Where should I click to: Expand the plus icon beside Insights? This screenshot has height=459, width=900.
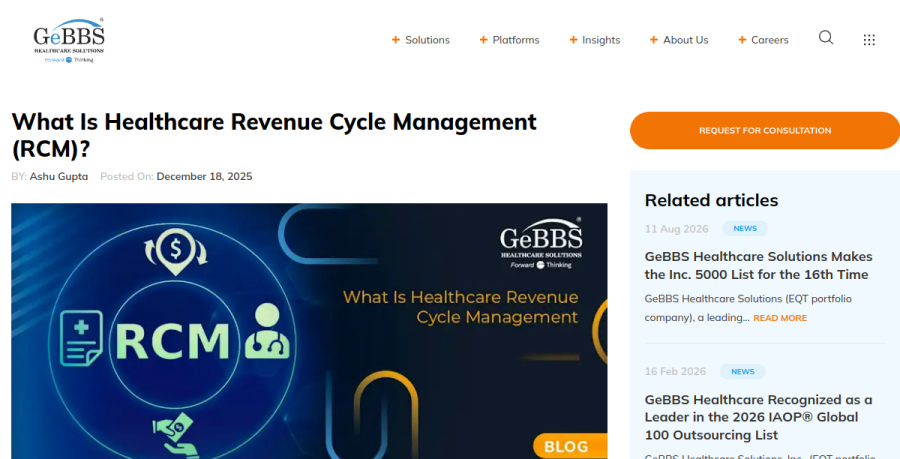pyautogui.click(x=573, y=40)
